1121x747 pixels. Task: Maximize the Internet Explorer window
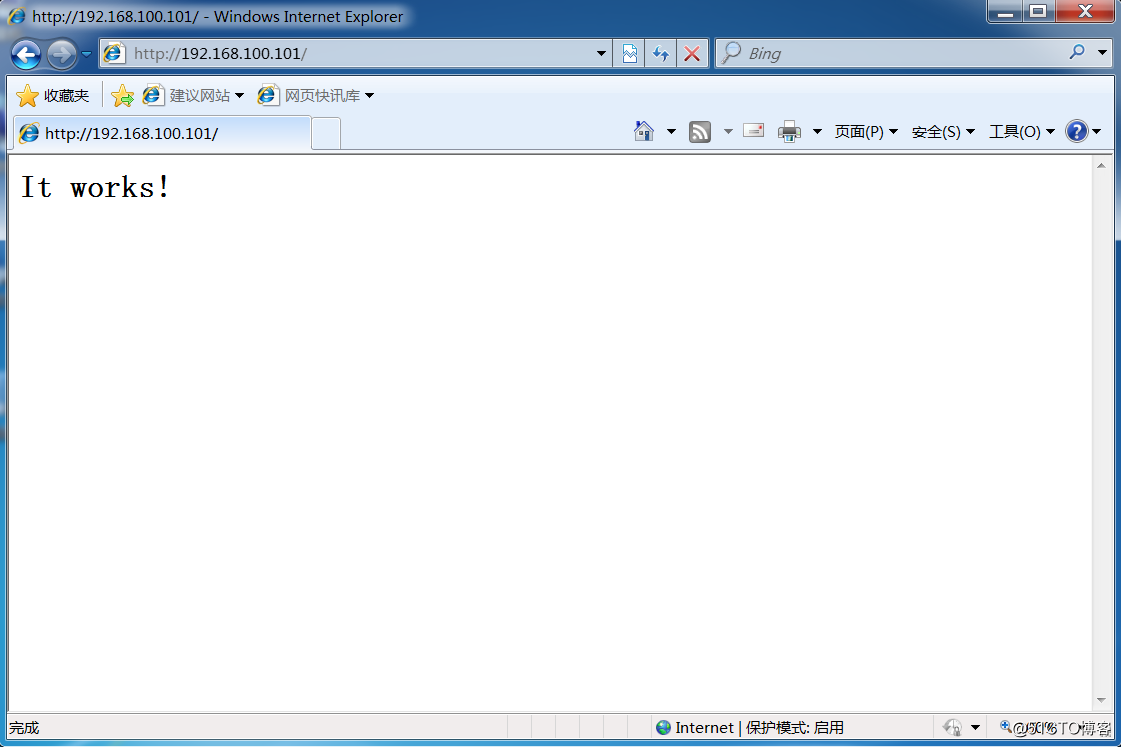1039,11
